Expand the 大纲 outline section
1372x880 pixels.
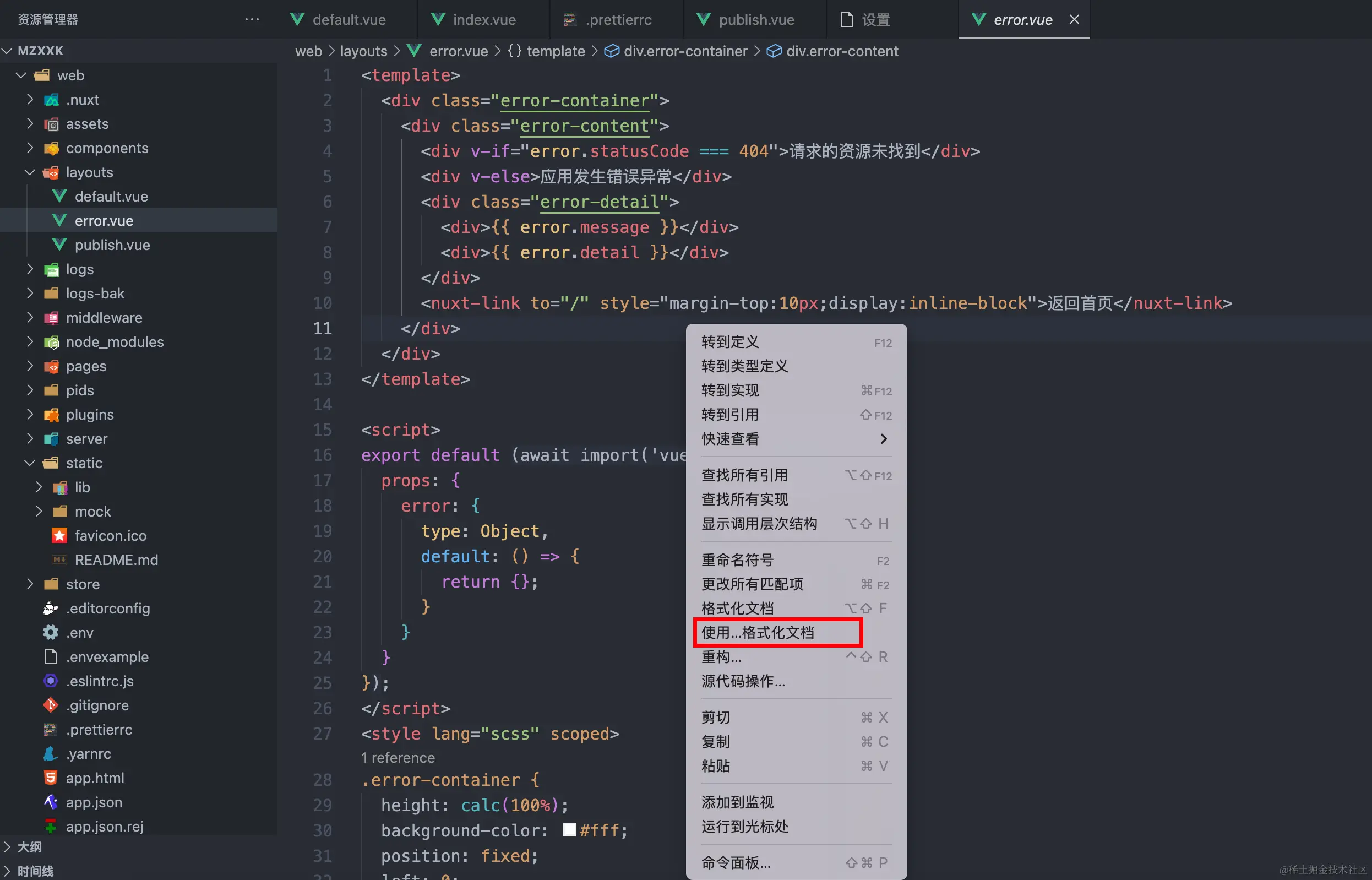coord(139,847)
